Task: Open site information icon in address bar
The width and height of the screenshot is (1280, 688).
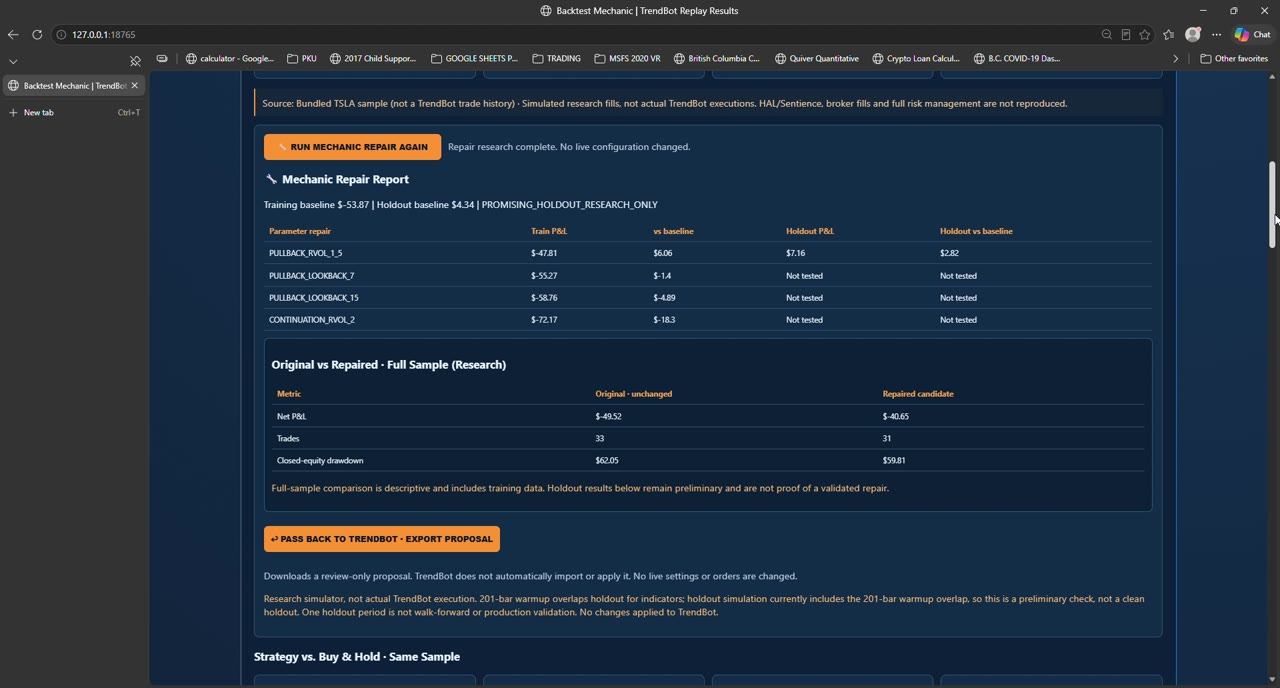Action: [x=61, y=34]
